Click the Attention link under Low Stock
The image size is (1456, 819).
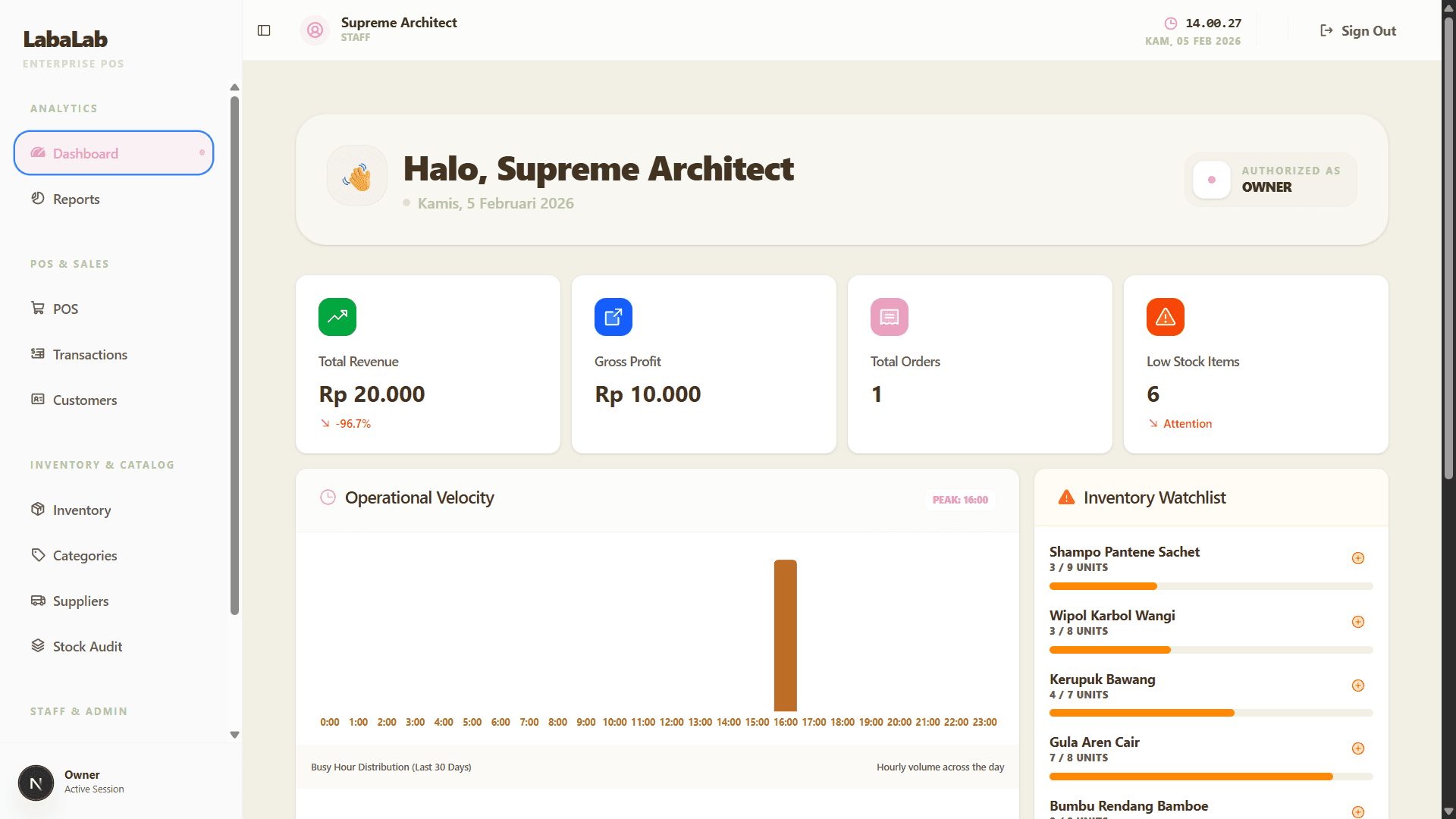pyautogui.click(x=1188, y=423)
